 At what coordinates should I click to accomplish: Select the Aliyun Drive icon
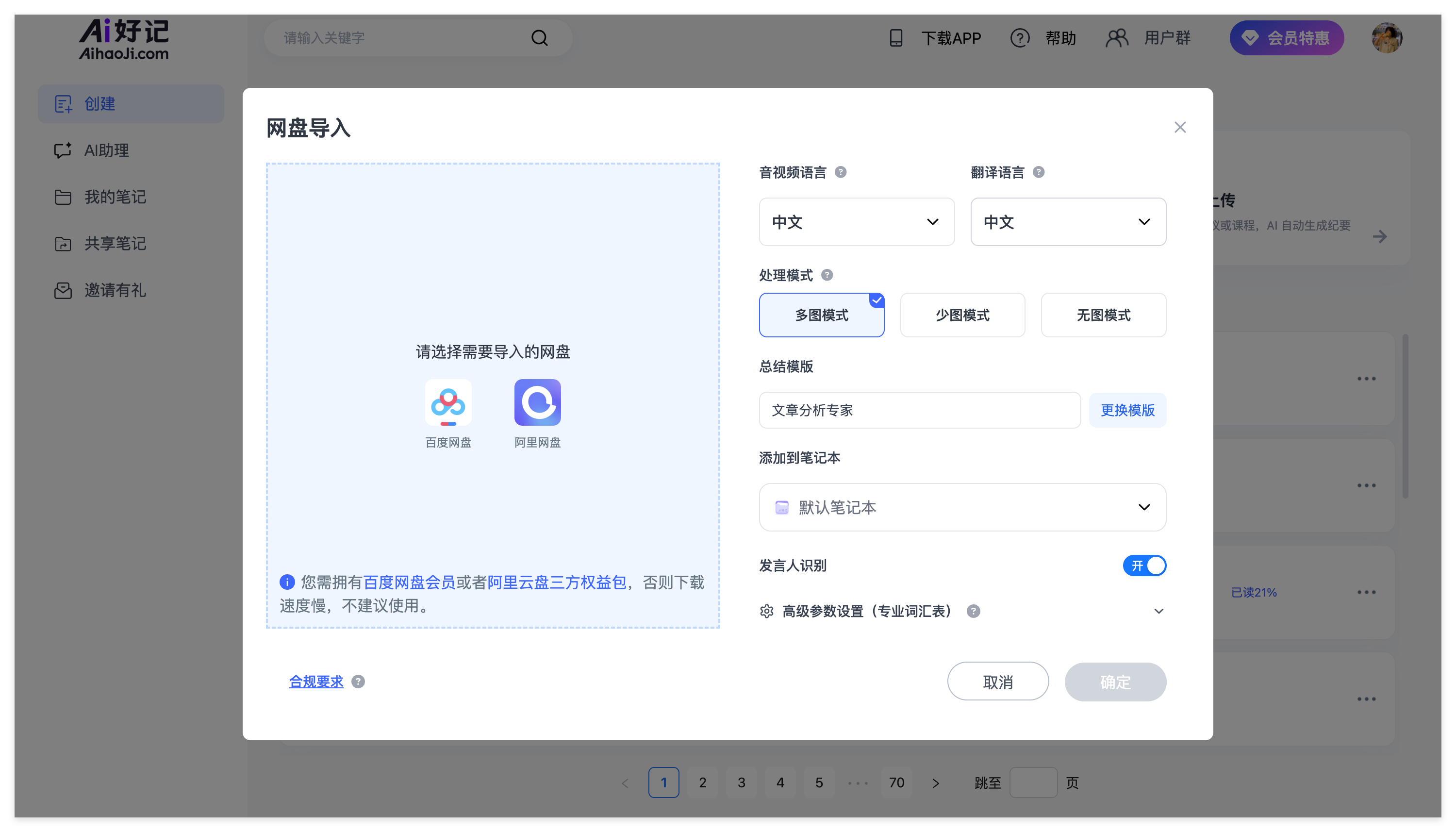point(537,402)
